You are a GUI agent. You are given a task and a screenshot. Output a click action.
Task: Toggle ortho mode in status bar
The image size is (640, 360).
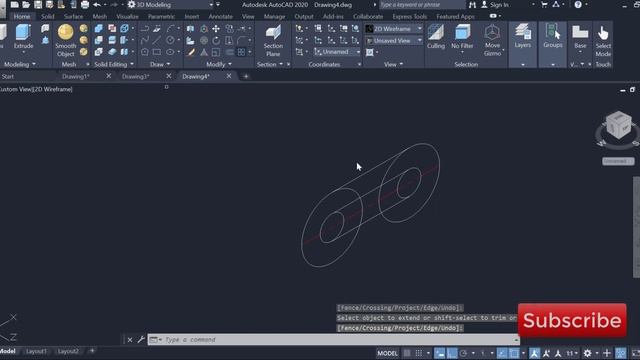[452, 353]
